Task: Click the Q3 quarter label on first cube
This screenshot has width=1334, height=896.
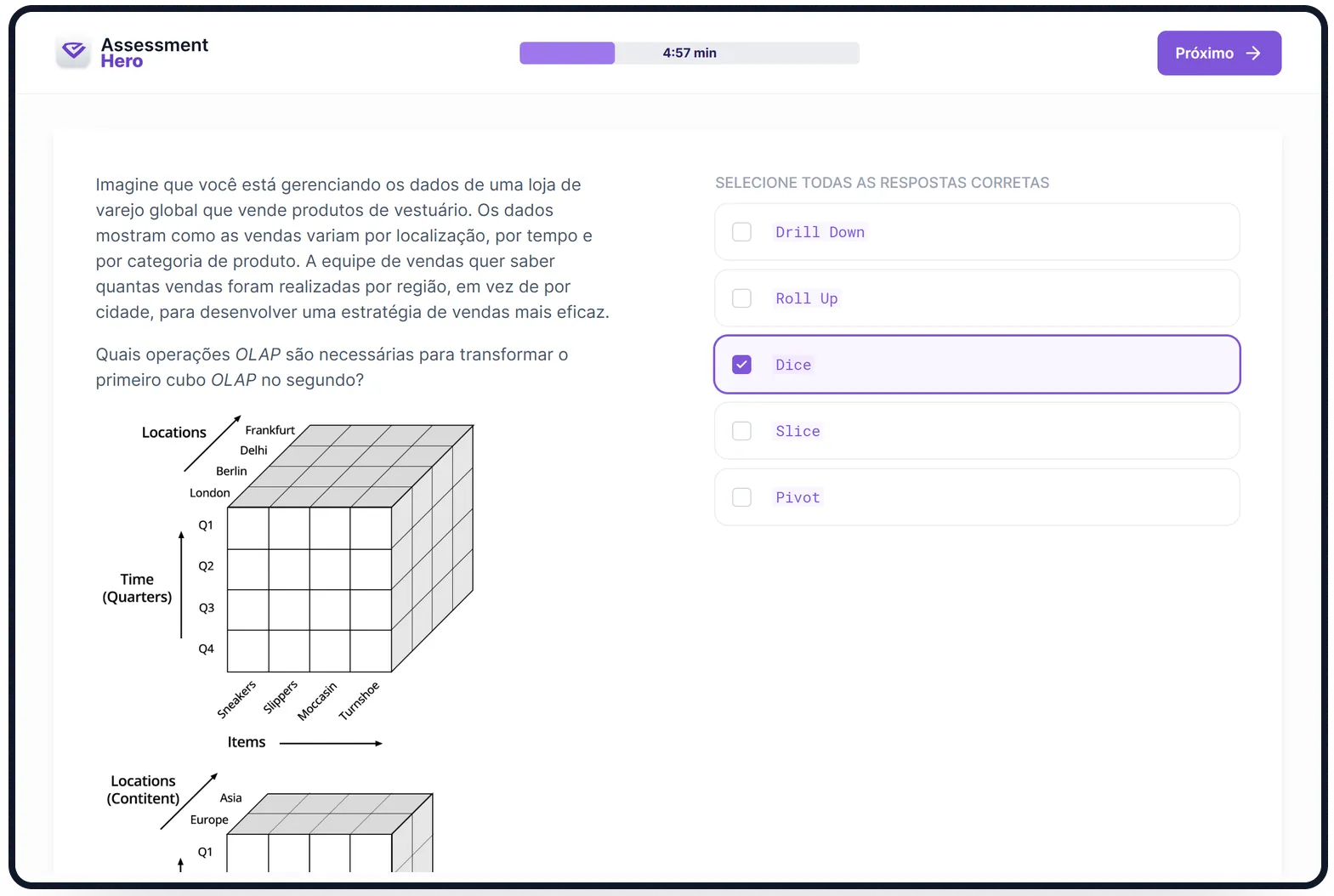Action: pos(207,608)
